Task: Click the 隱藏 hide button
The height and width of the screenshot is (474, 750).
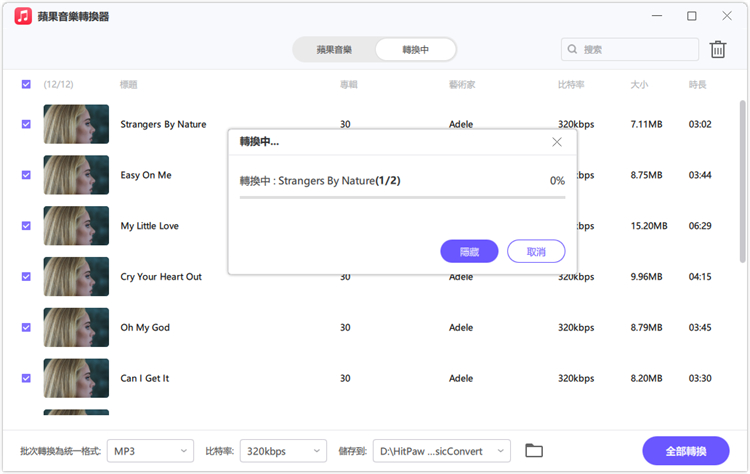Action: pos(469,252)
